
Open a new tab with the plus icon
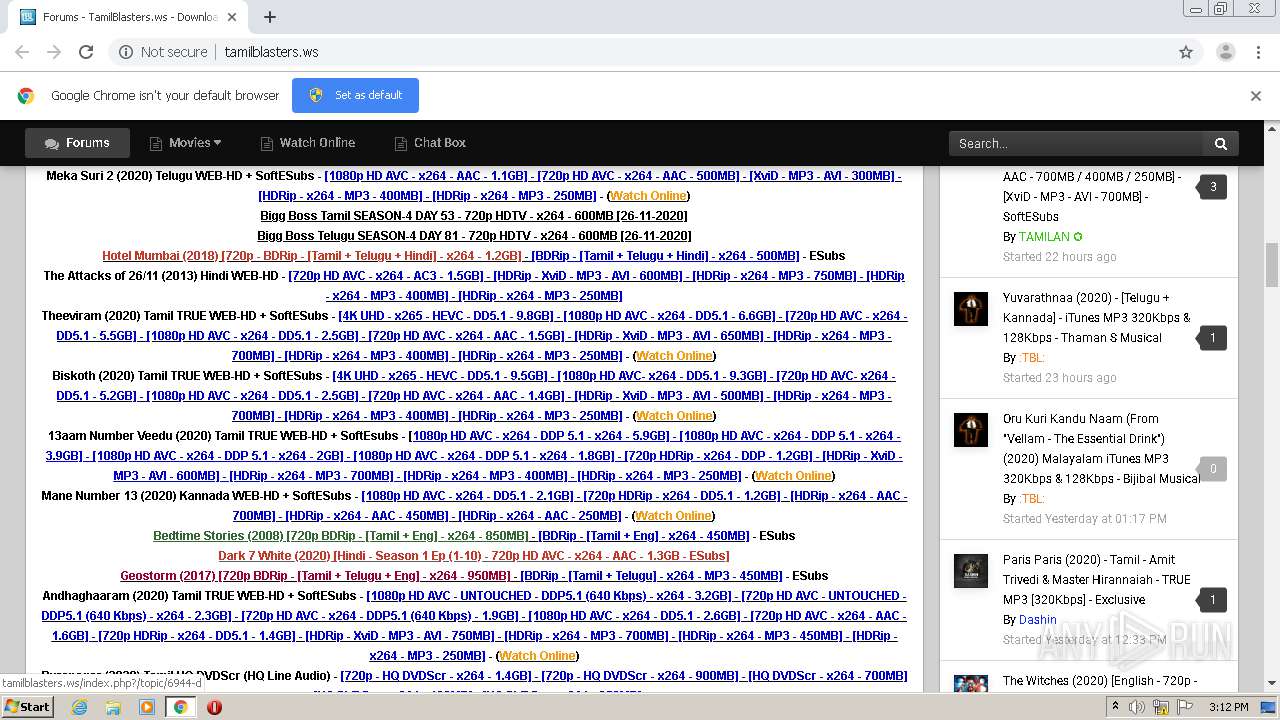click(270, 17)
